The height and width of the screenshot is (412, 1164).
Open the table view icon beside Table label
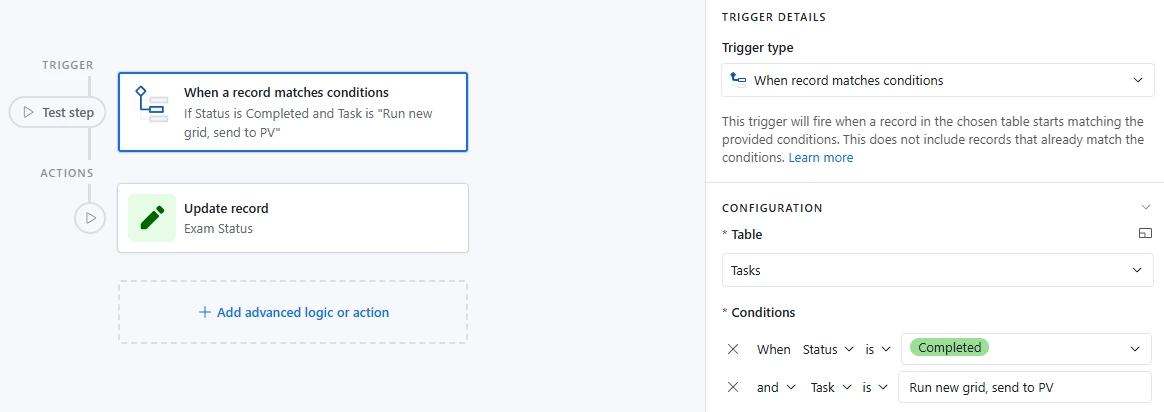(x=1145, y=234)
